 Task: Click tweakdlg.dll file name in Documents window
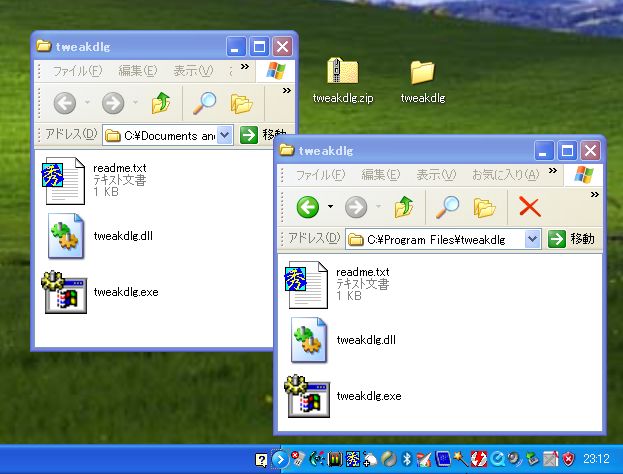(x=123, y=236)
